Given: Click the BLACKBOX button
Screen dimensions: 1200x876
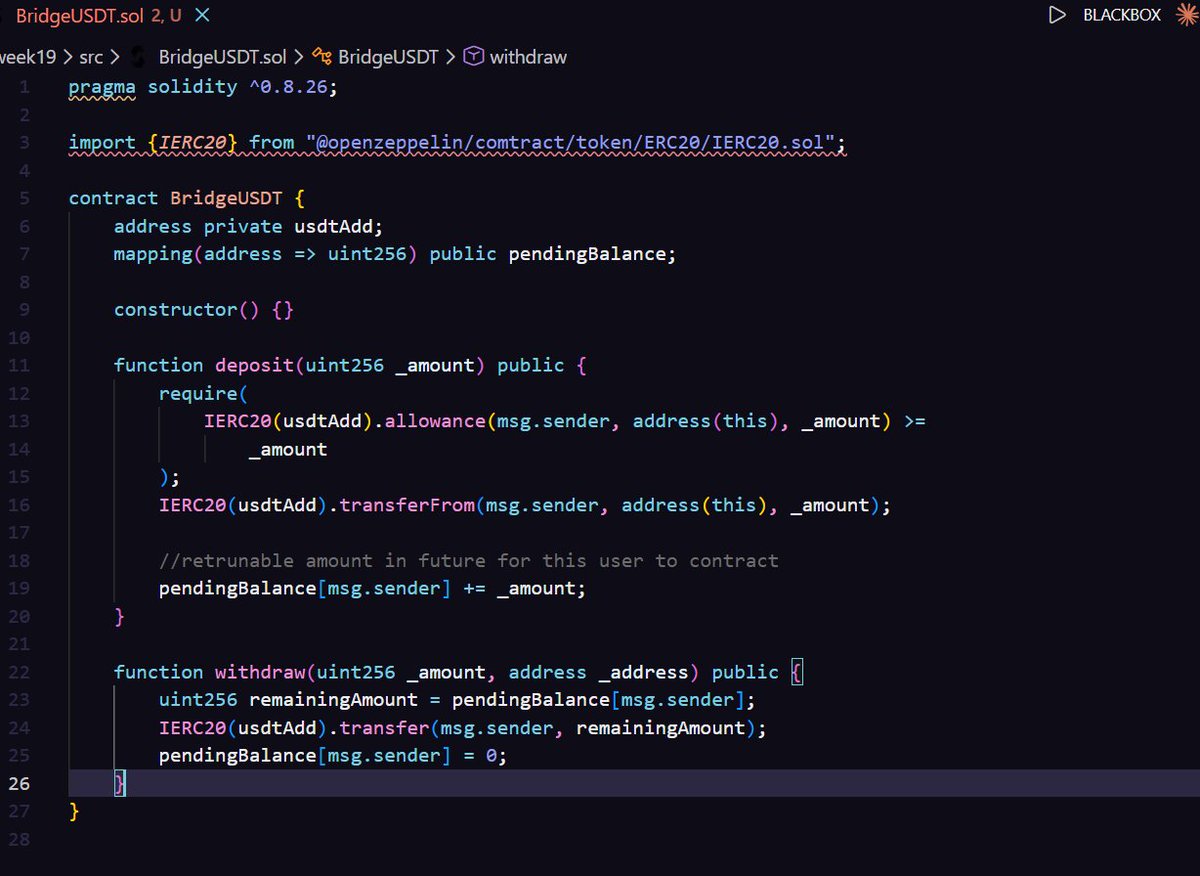Looking at the screenshot, I should pos(1120,15).
